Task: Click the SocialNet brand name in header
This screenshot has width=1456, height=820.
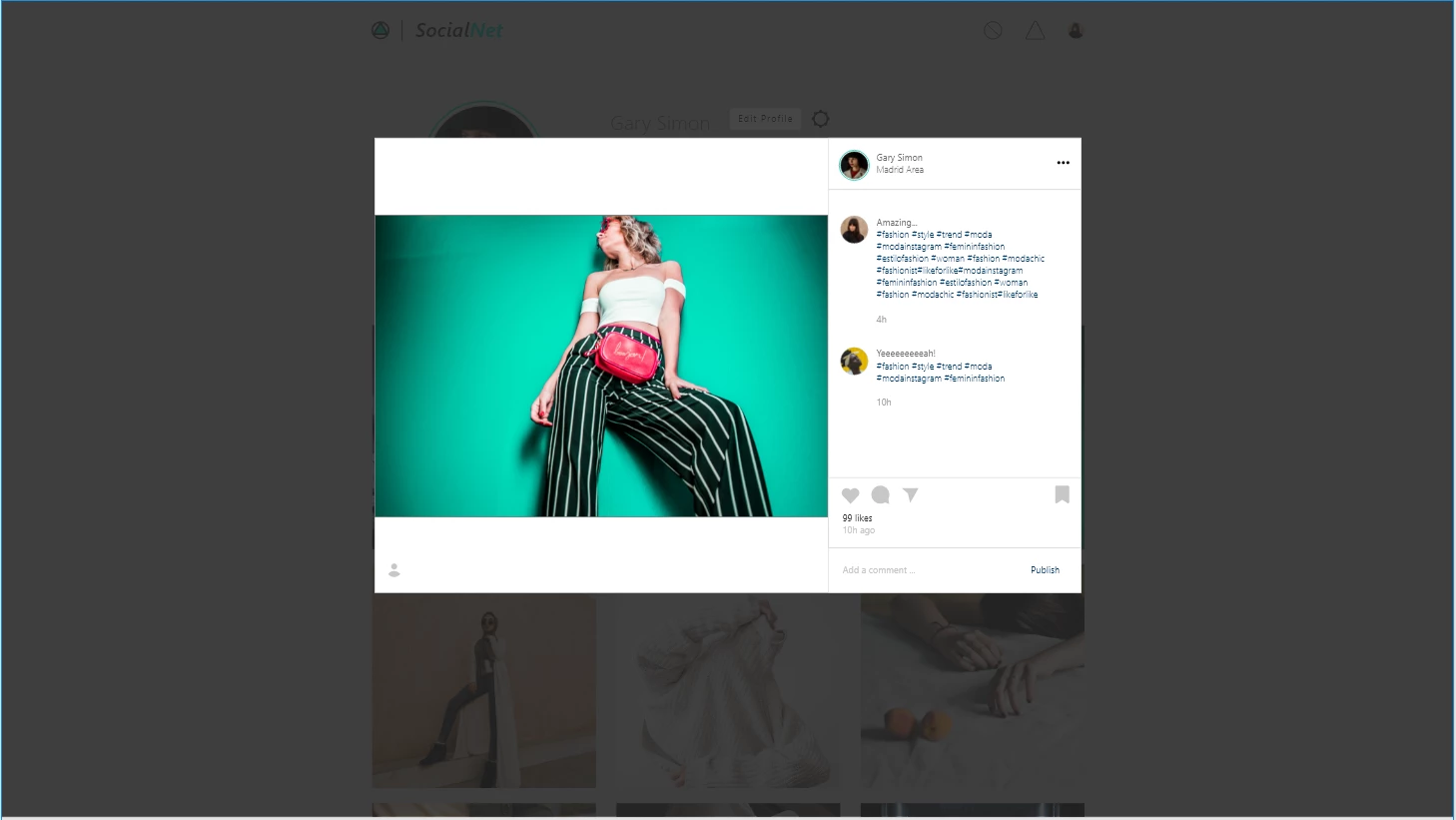Action: pyautogui.click(x=459, y=31)
